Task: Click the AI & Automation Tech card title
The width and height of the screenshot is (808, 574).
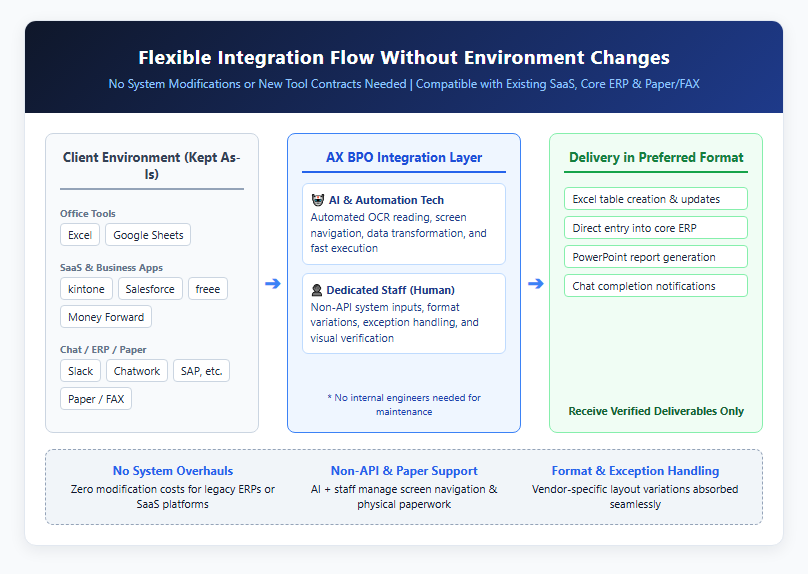Action: 386,200
